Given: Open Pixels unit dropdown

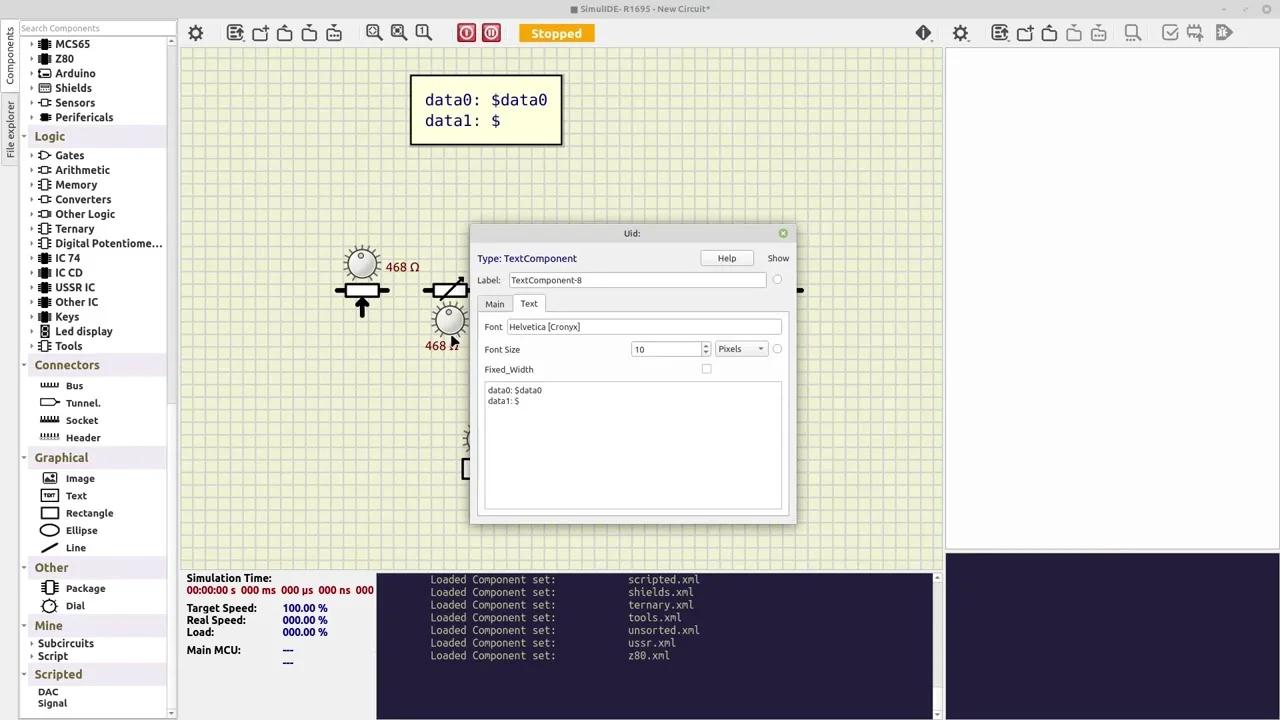Looking at the screenshot, I should [741, 349].
